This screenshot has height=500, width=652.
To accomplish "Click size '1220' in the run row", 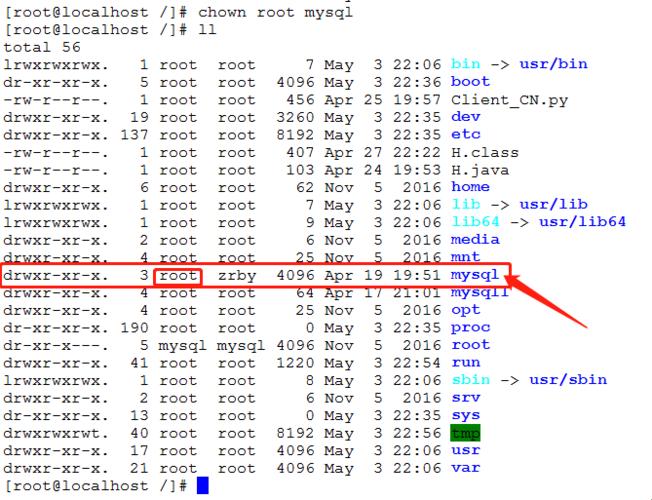I will (295, 363).
